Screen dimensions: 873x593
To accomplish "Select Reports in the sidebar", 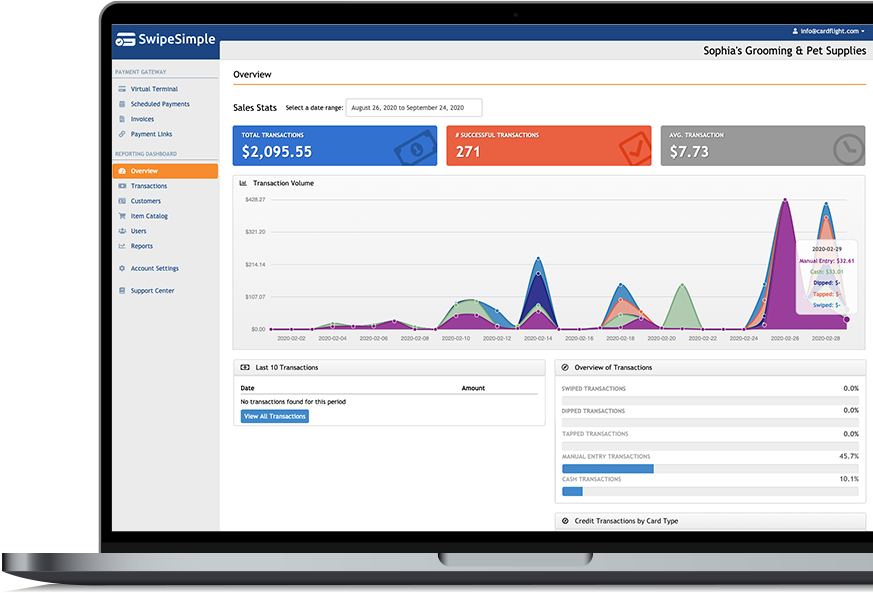I will click(x=141, y=246).
